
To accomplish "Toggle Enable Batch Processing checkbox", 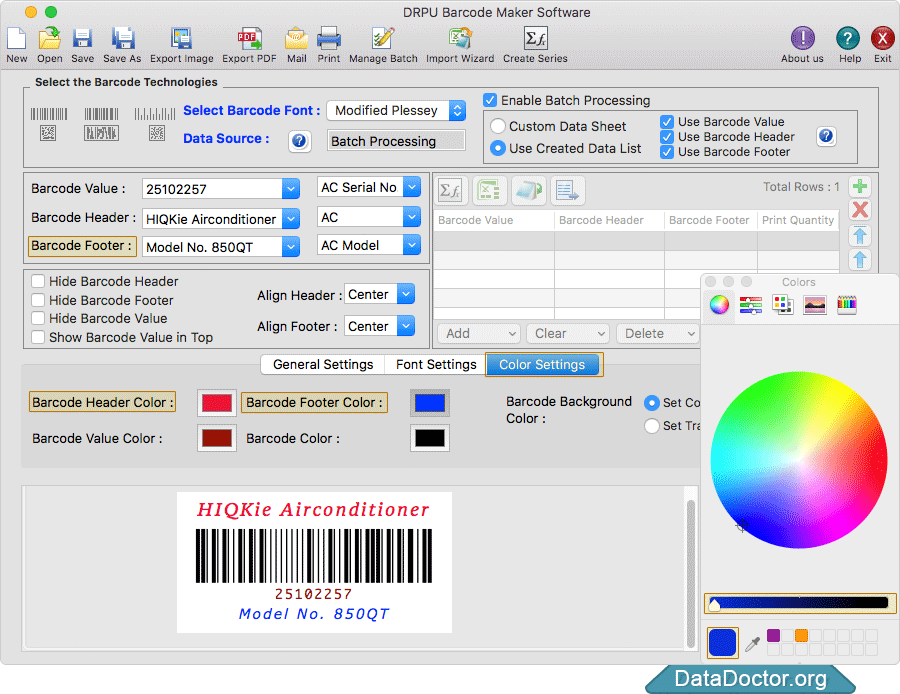I will 490,100.
